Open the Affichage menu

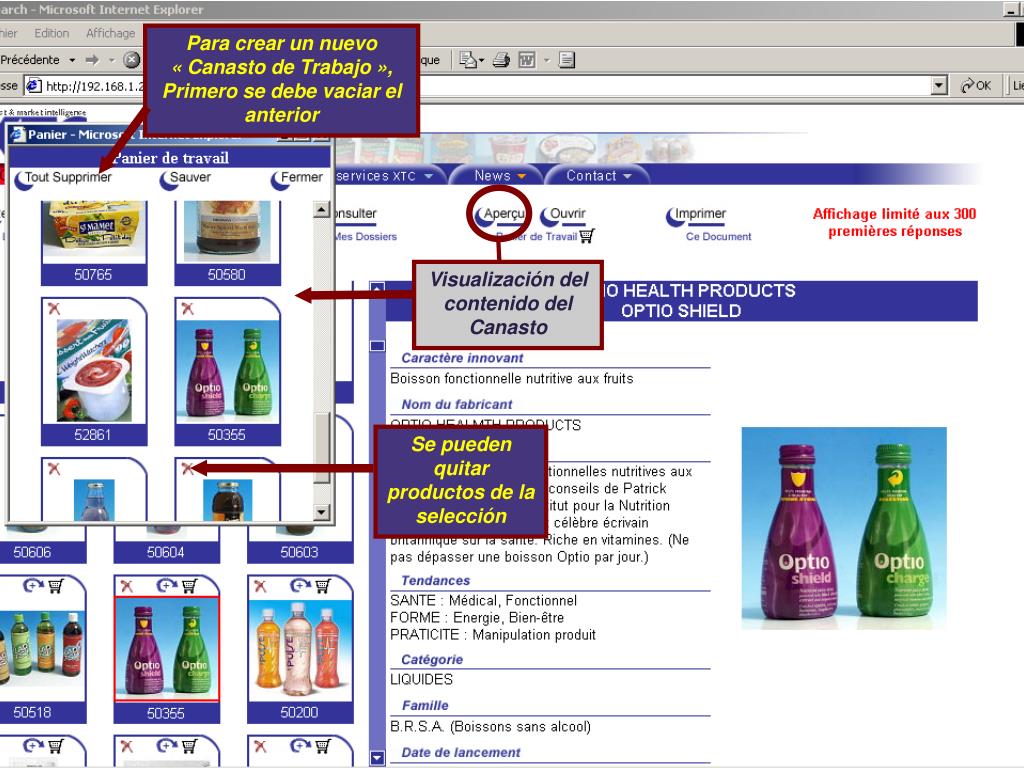110,33
